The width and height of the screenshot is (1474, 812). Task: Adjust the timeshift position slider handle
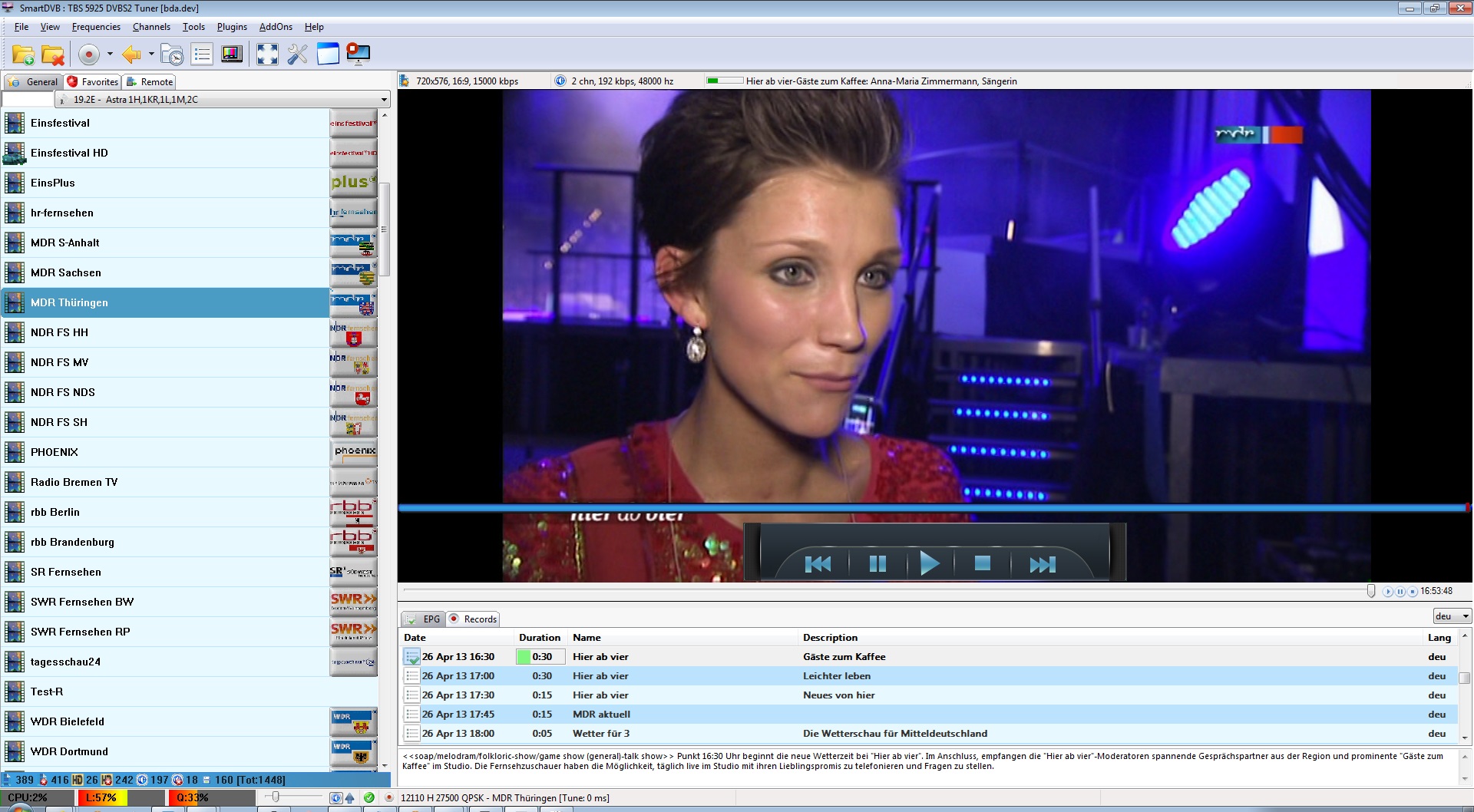tap(1371, 591)
